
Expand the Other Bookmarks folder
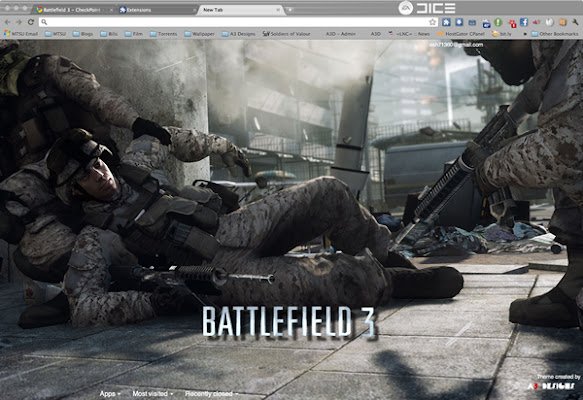point(555,34)
